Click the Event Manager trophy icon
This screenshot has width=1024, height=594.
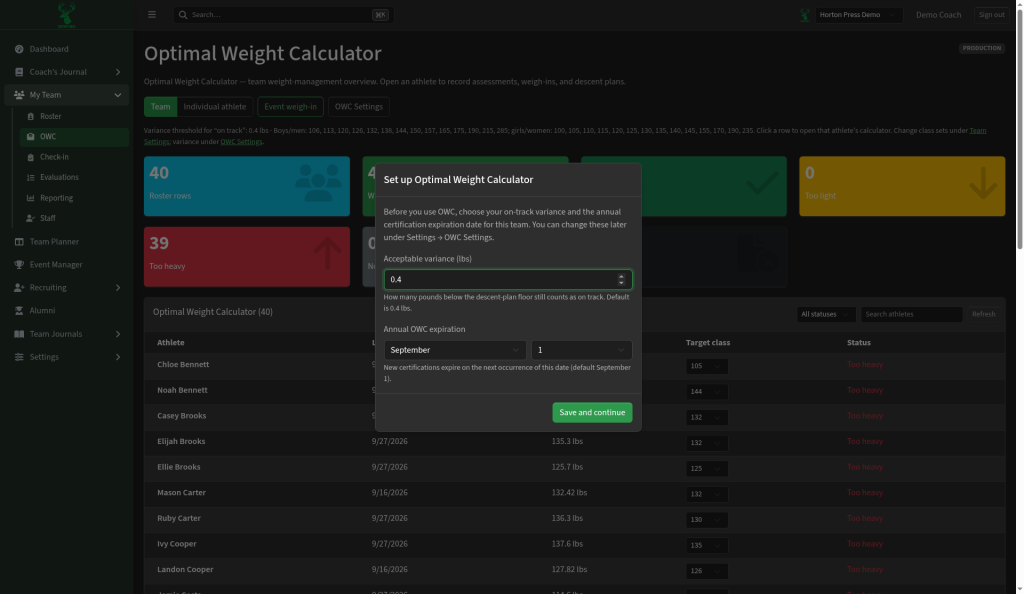point(19,264)
